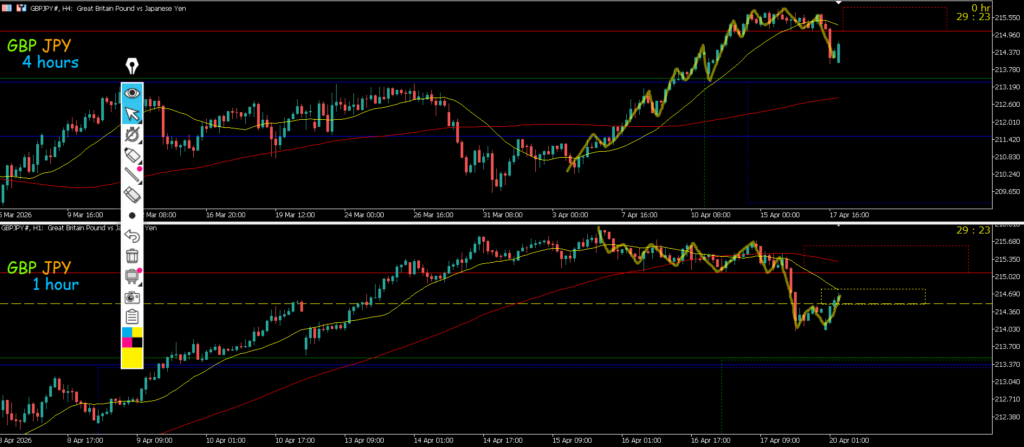Click the chart shift triangle atop H4 chart

click(x=839, y=3)
